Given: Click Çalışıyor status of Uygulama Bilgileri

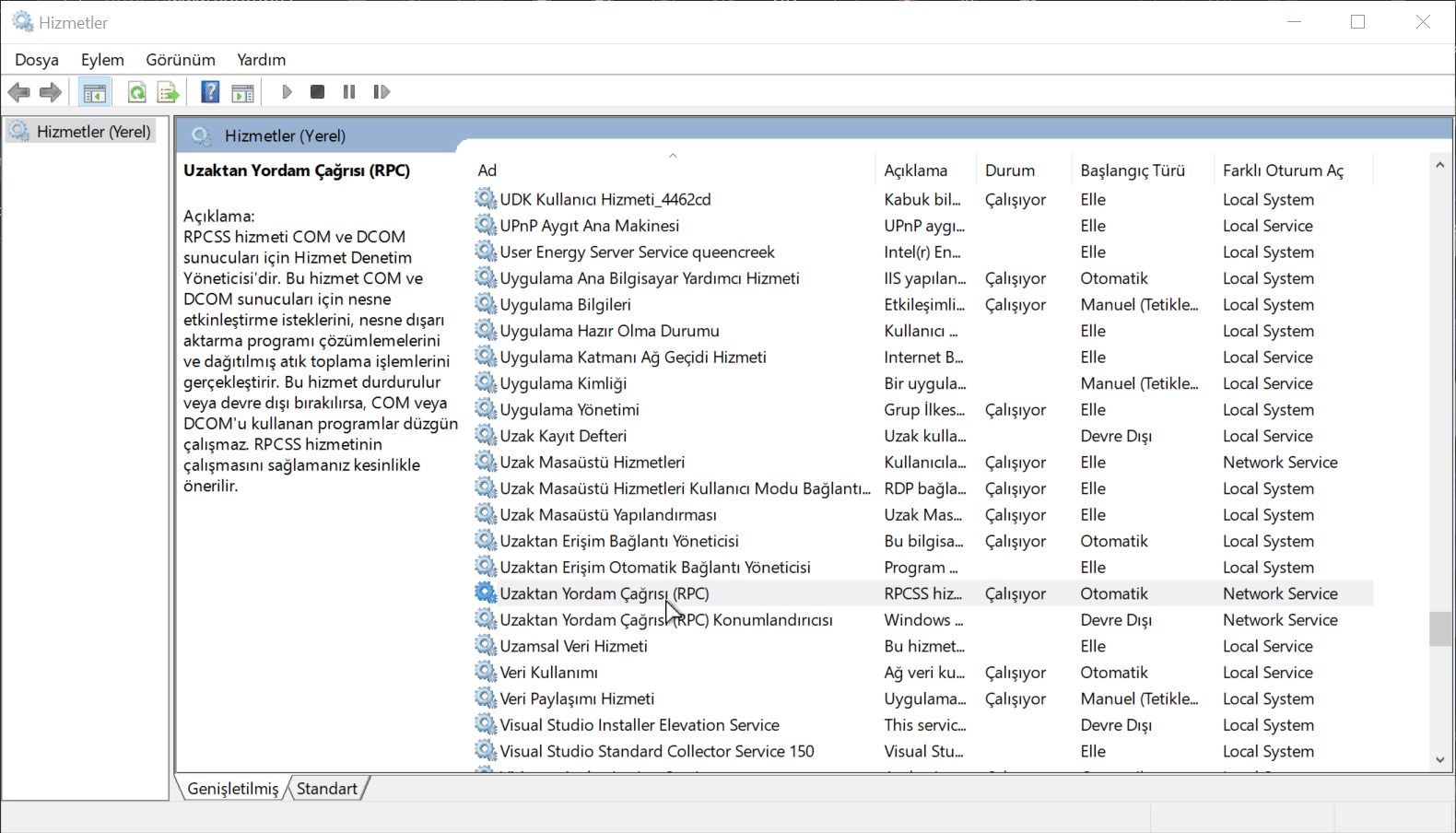Looking at the screenshot, I should [1016, 304].
